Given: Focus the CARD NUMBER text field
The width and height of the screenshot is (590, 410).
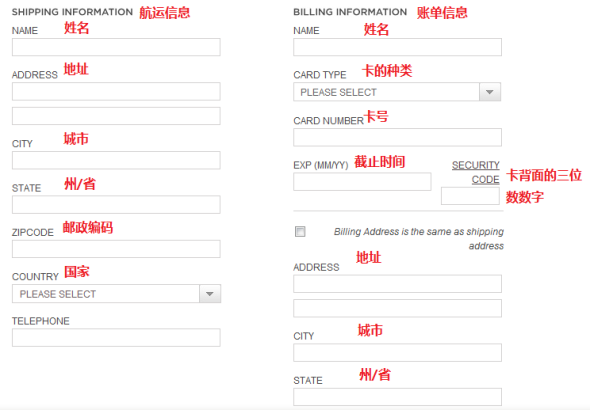Looking at the screenshot, I should (x=397, y=137).
